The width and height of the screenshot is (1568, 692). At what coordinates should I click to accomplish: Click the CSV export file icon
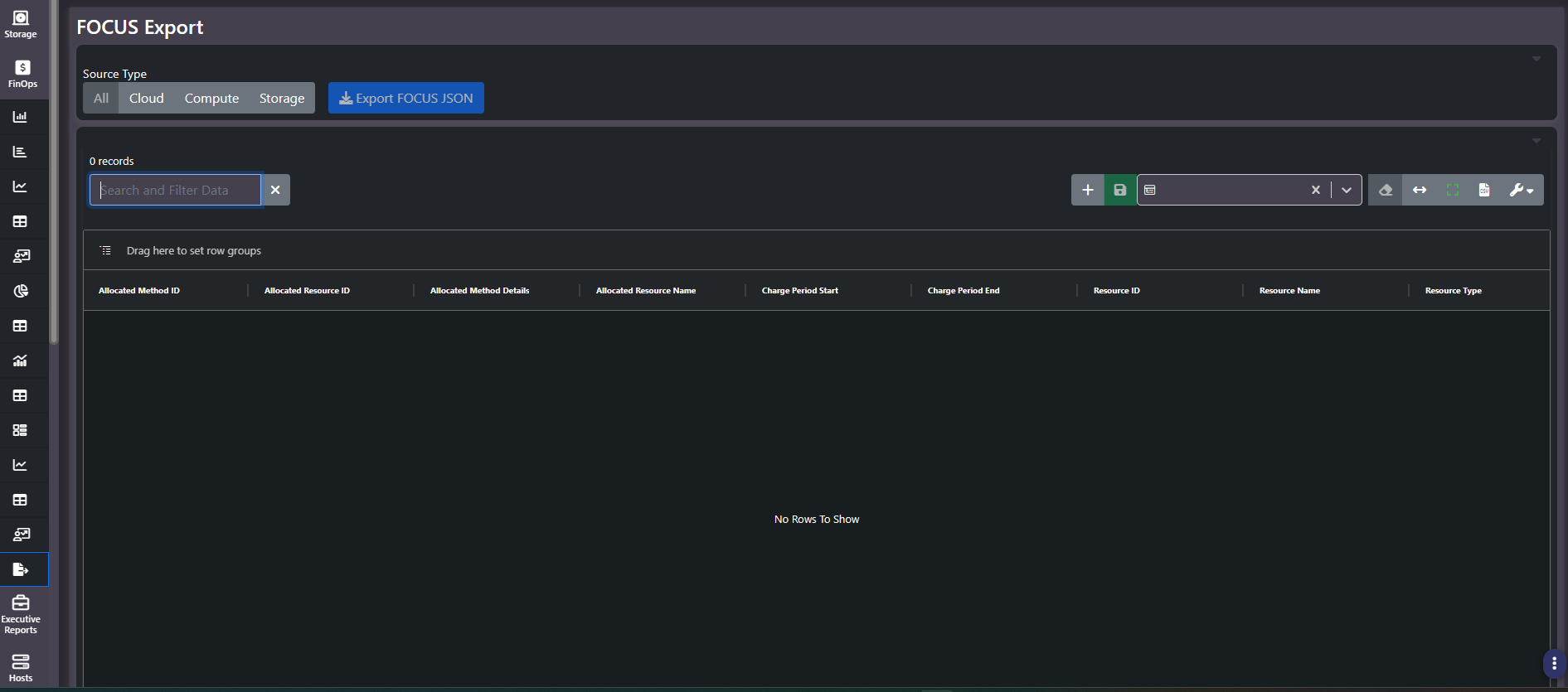coord(1484,190)
